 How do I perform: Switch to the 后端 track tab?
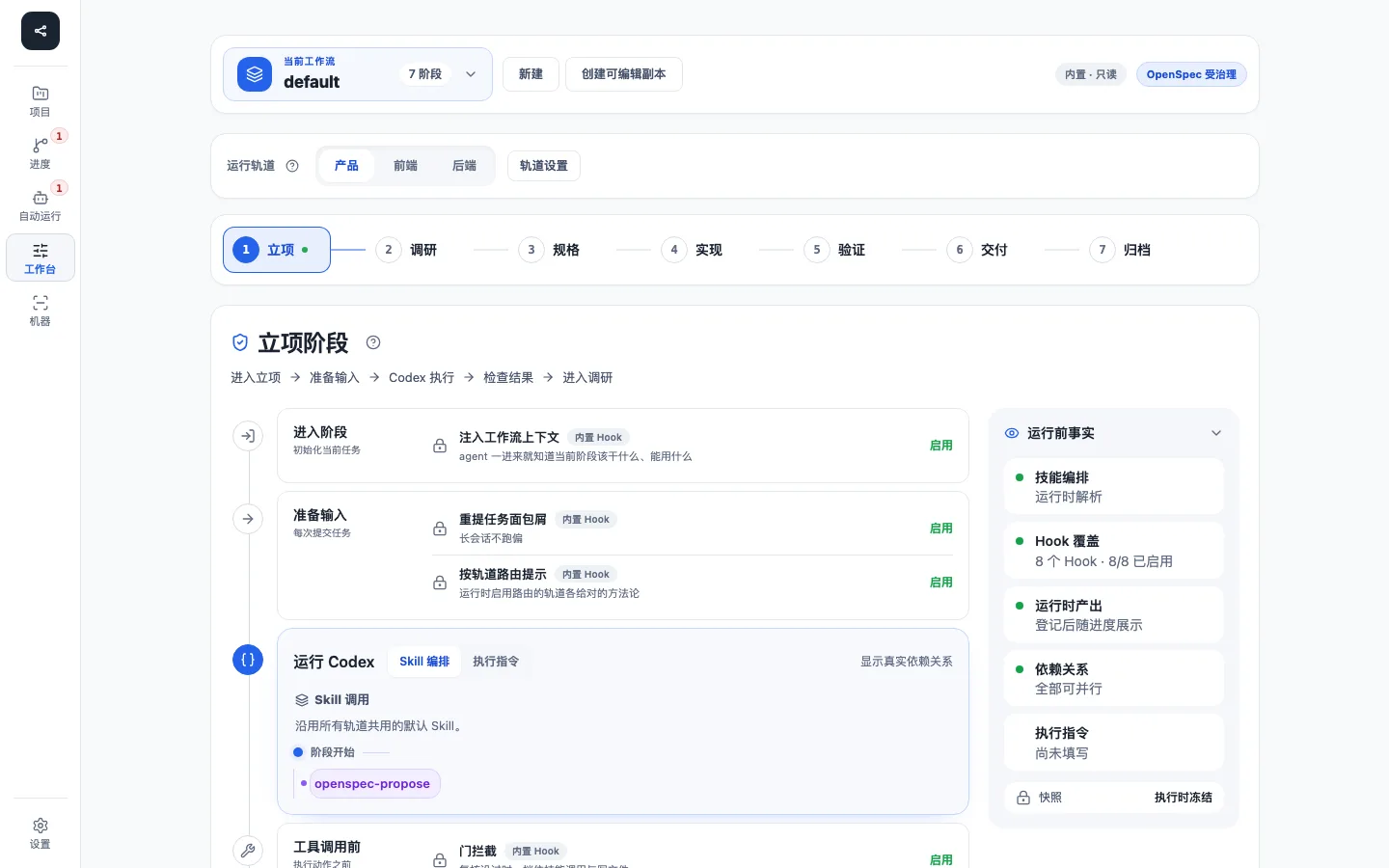[464, 166]
